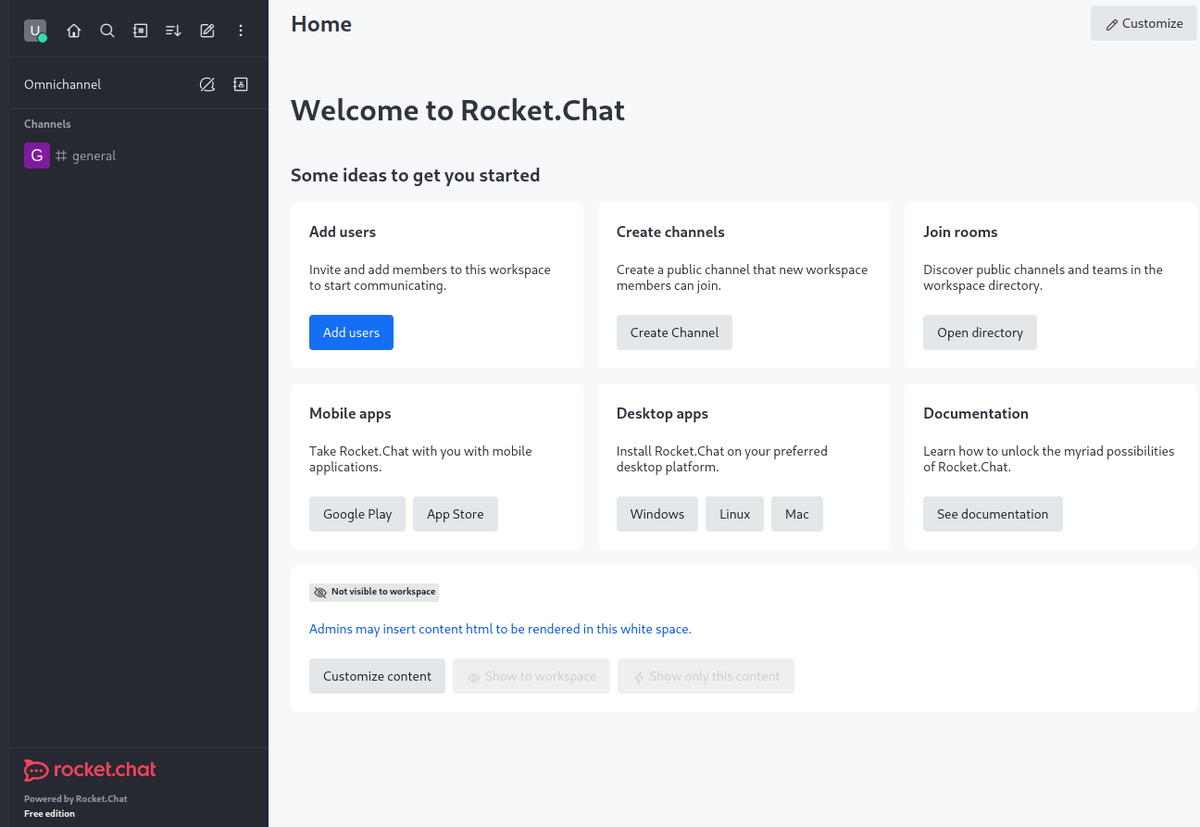Toggle the Omnichannel availability status icon

point(207,85)
